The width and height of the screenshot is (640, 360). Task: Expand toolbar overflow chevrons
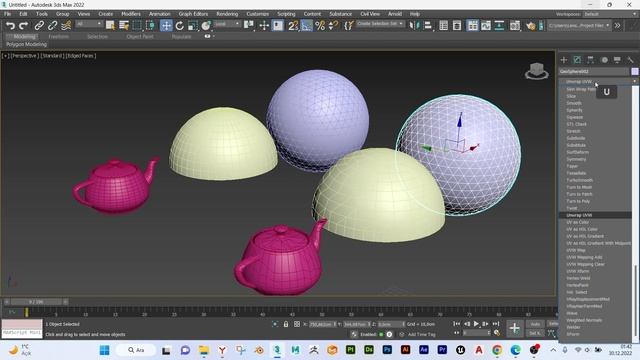[618, 25]
